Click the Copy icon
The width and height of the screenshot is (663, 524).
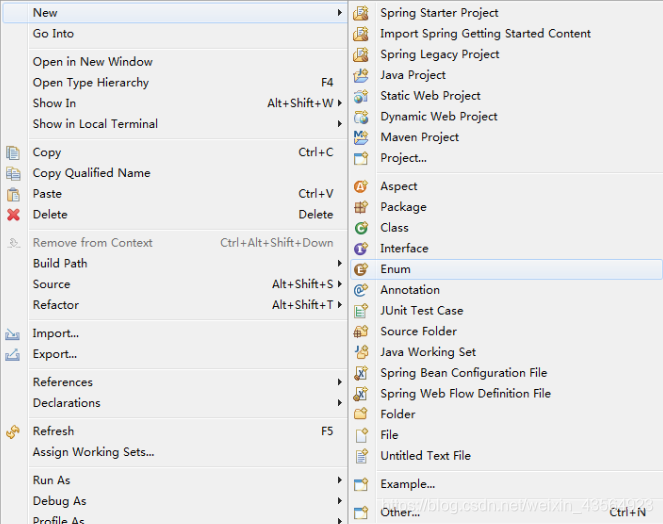(x=13, y=153)
